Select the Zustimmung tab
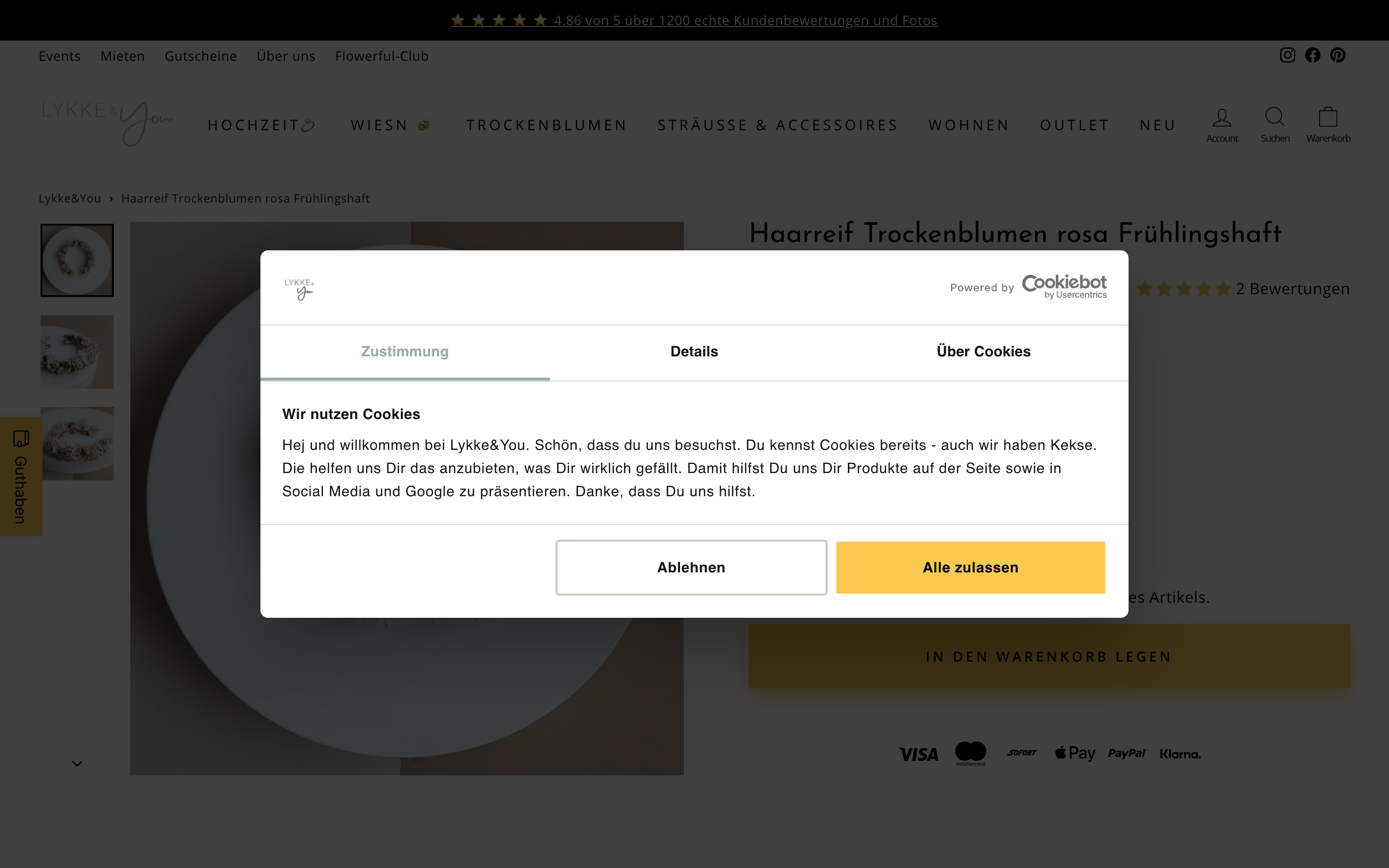1389x868 pixels. tap(405, 352)
